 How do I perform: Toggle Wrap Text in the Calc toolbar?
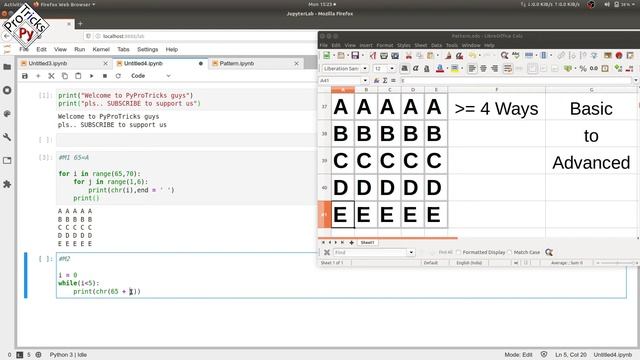[507, 69]
